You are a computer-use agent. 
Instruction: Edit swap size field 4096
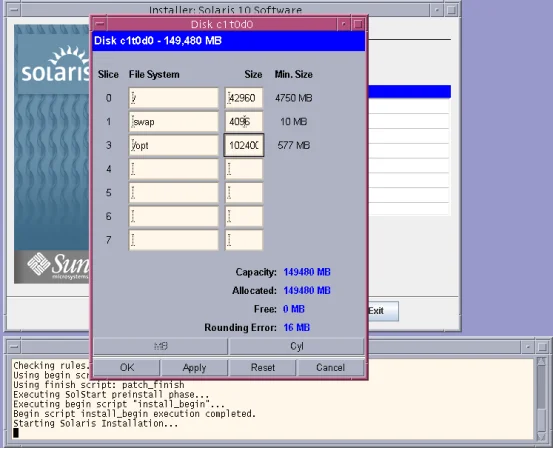(x=244, y=122)
